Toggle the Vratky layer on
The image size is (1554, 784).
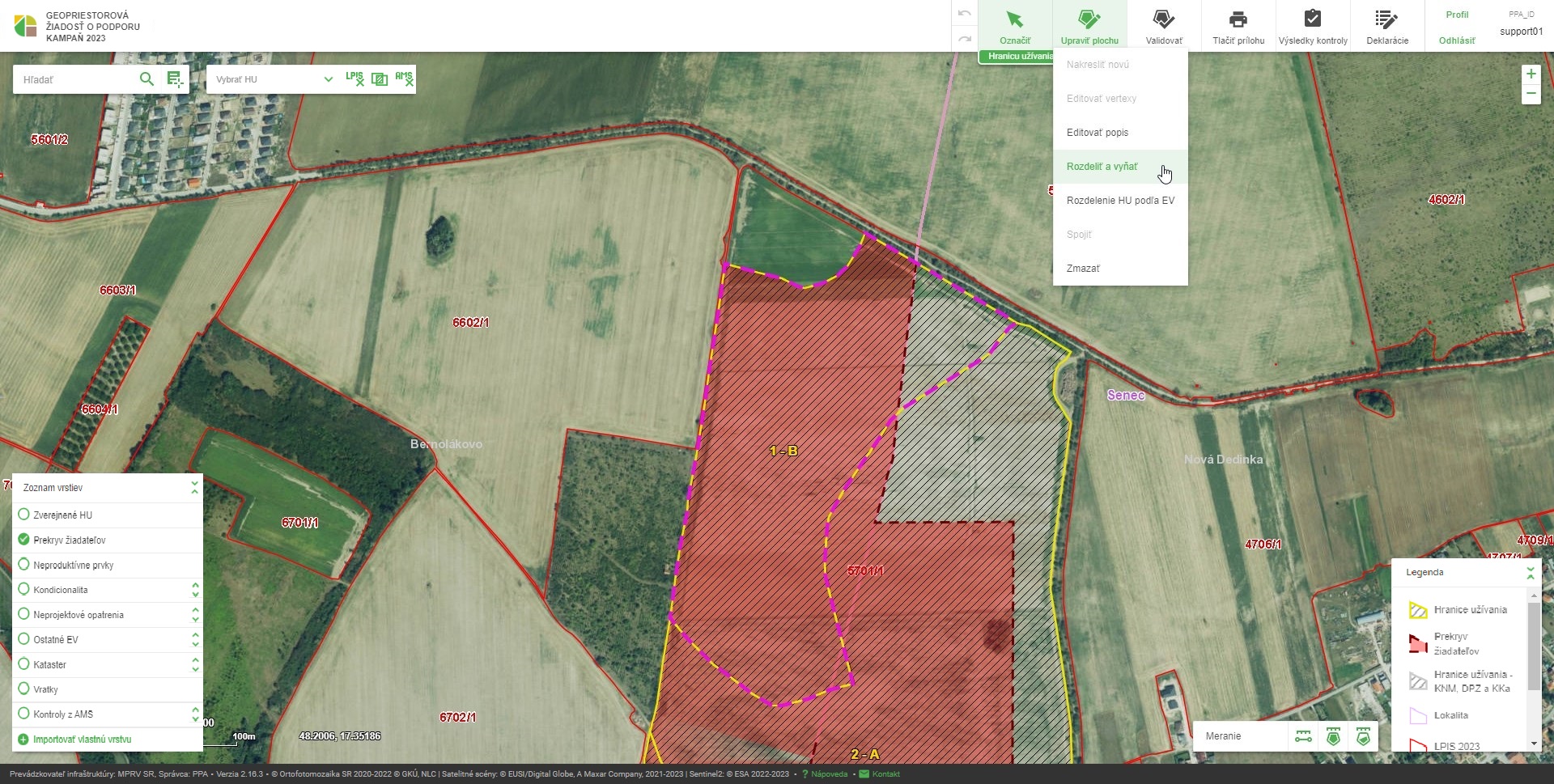coord(23,689)
